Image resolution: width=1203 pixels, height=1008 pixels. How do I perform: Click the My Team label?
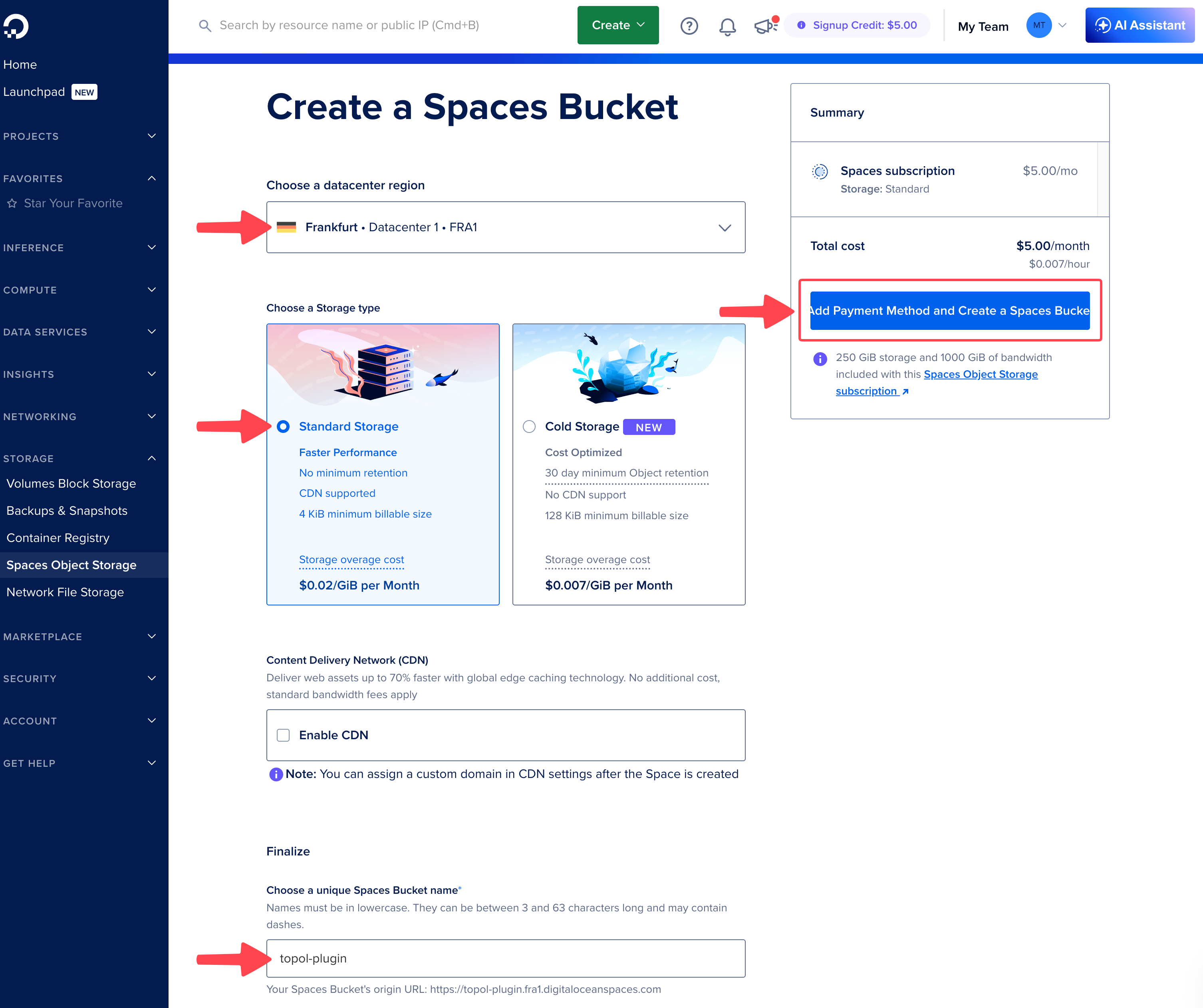click(x=983, y=27)
